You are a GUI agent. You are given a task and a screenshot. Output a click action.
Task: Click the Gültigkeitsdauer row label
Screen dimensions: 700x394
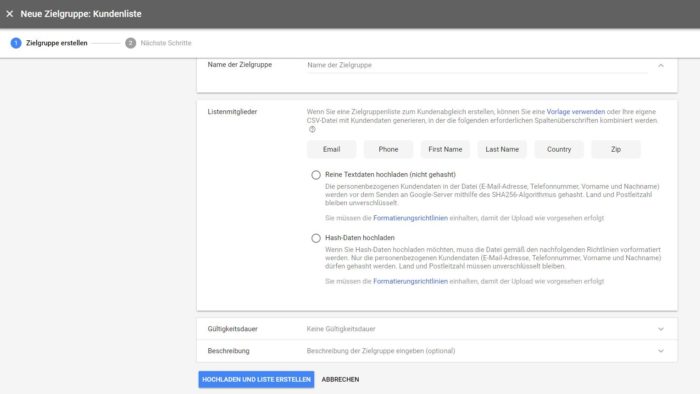coord(233,329)
